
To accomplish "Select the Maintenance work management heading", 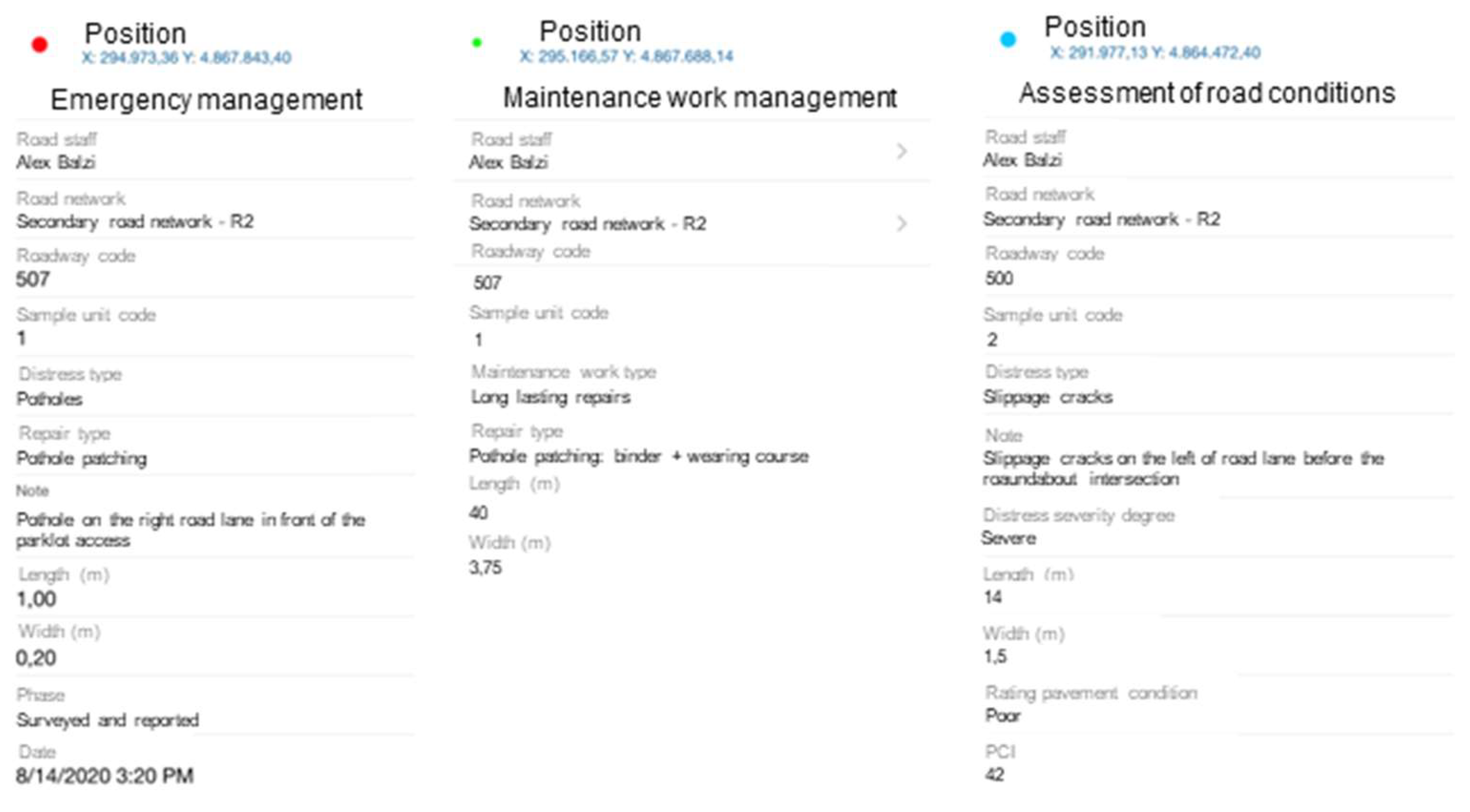I will click(x=699, y=97).
